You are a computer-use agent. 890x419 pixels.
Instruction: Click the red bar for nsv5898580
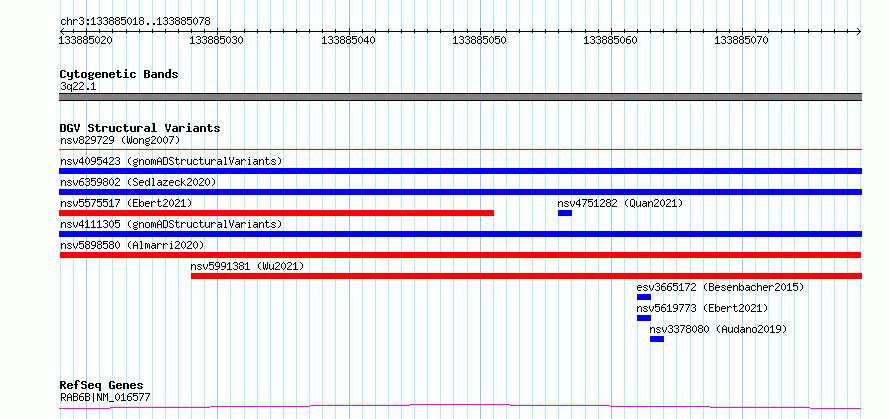coord(460,255)
